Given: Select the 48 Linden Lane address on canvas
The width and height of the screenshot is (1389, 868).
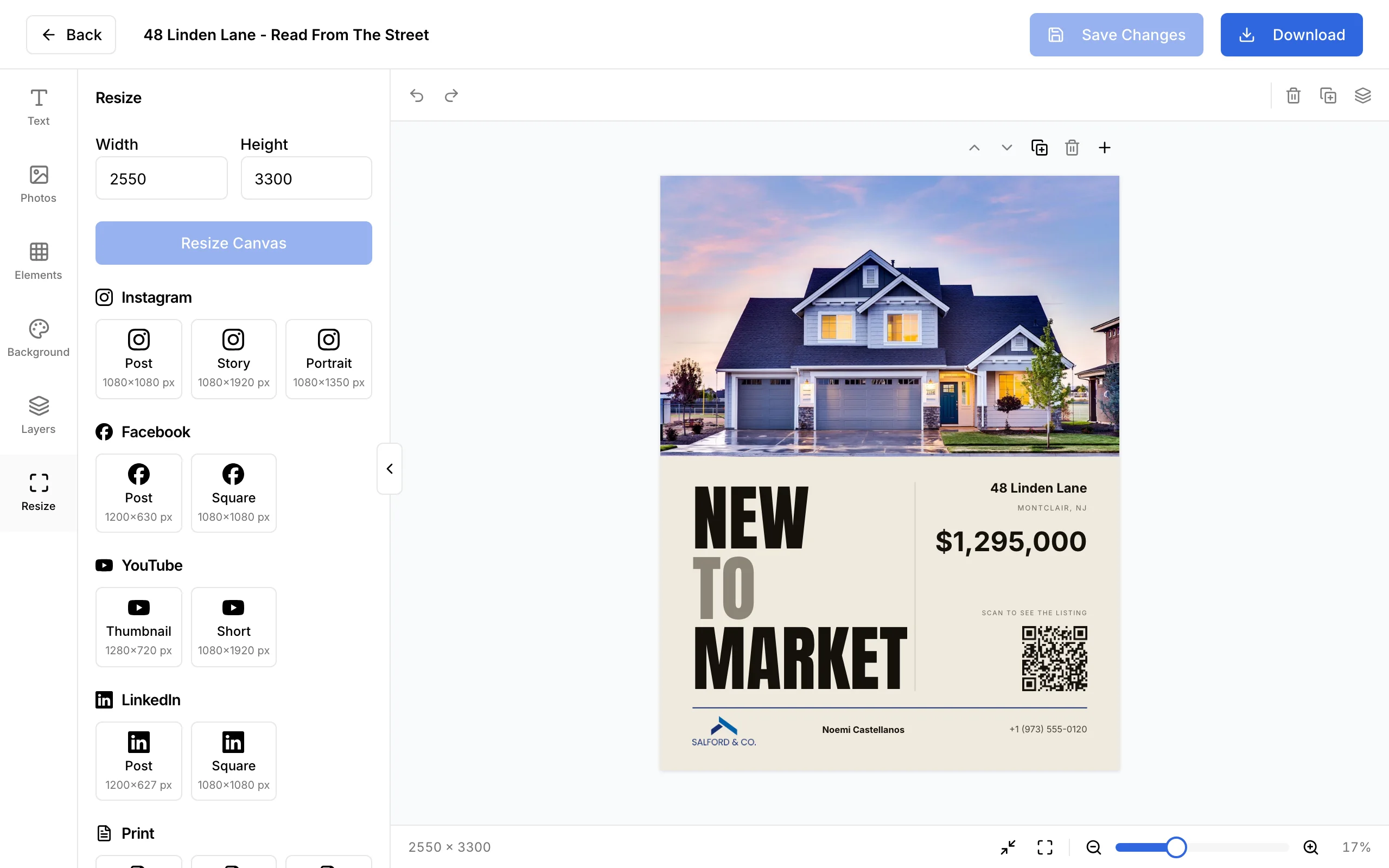Looking at the screenshot, I should tap(1038, 488).
